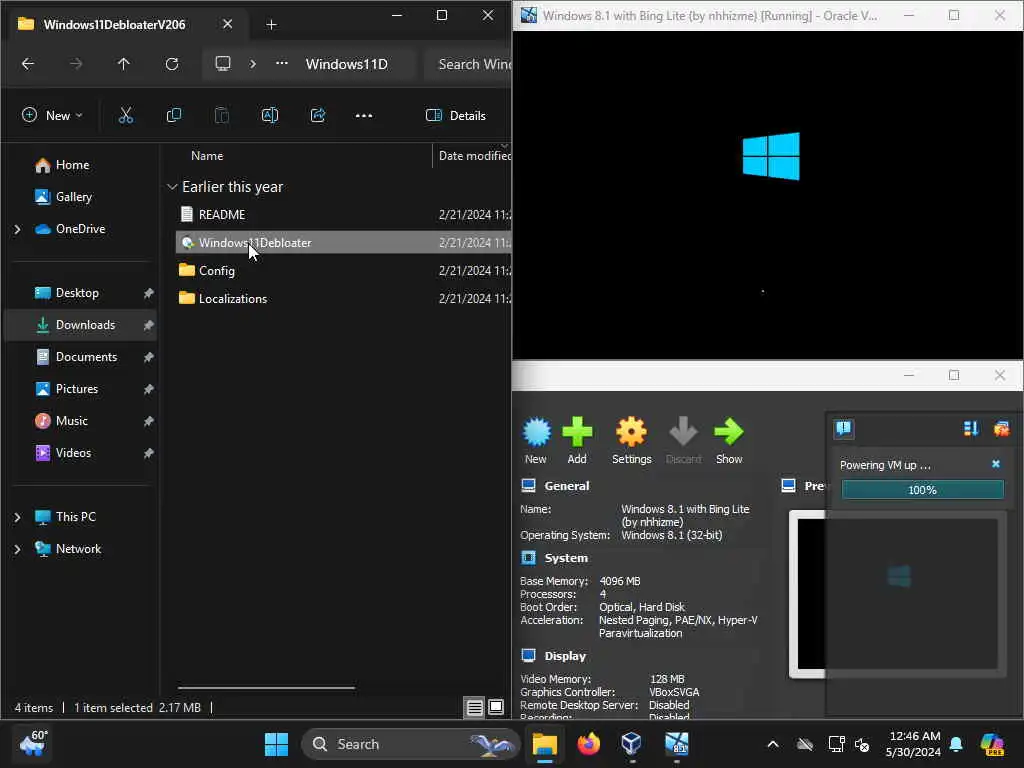This screenshot has width=1024, height=768.
Task: Open the Display section header in VirtualBox
Action: click(566, 656)
